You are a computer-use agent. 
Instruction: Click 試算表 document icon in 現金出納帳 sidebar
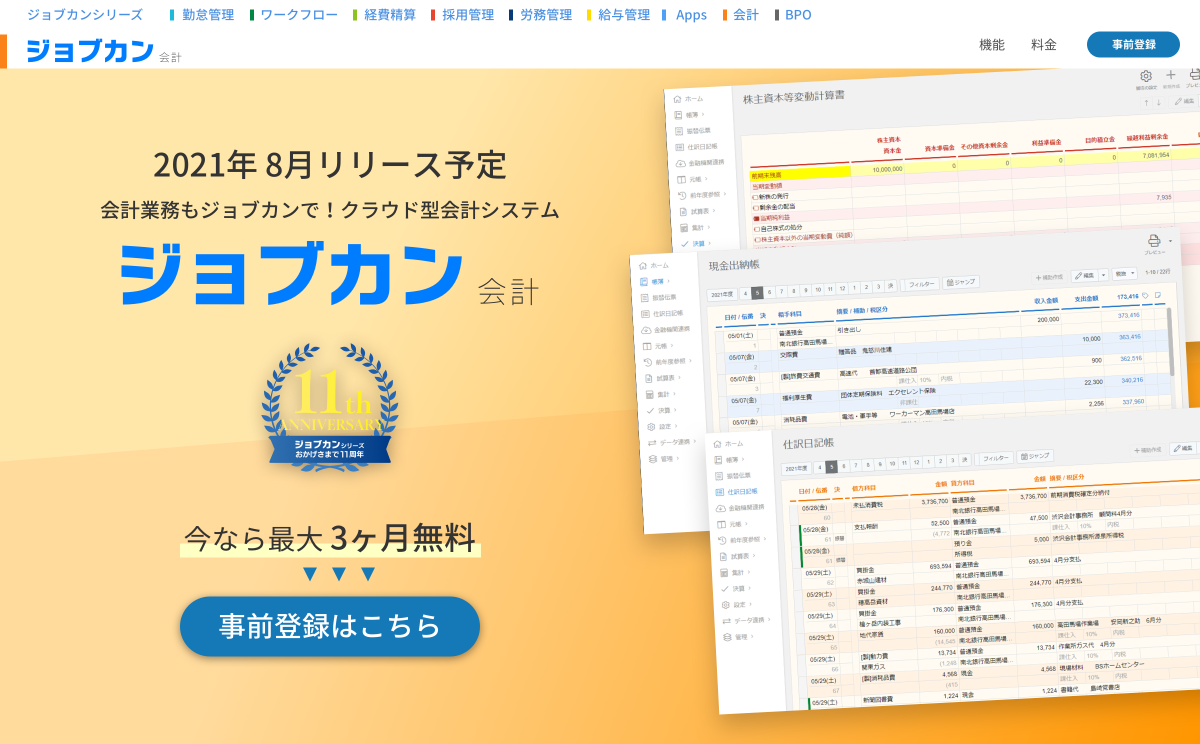pyautogui.click(x=650, y=377)
